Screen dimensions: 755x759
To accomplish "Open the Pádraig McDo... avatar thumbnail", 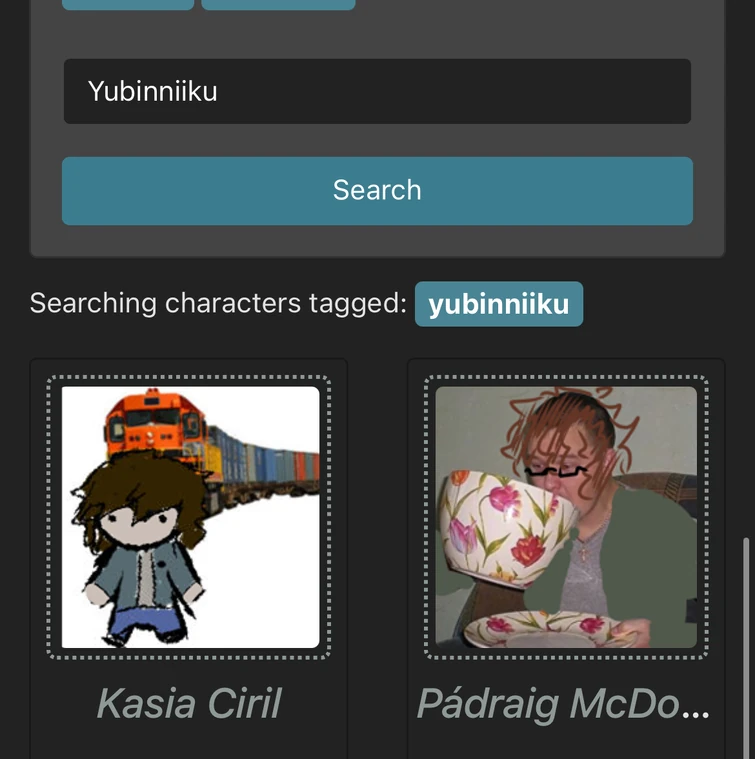I will click(x=566, y=517).
